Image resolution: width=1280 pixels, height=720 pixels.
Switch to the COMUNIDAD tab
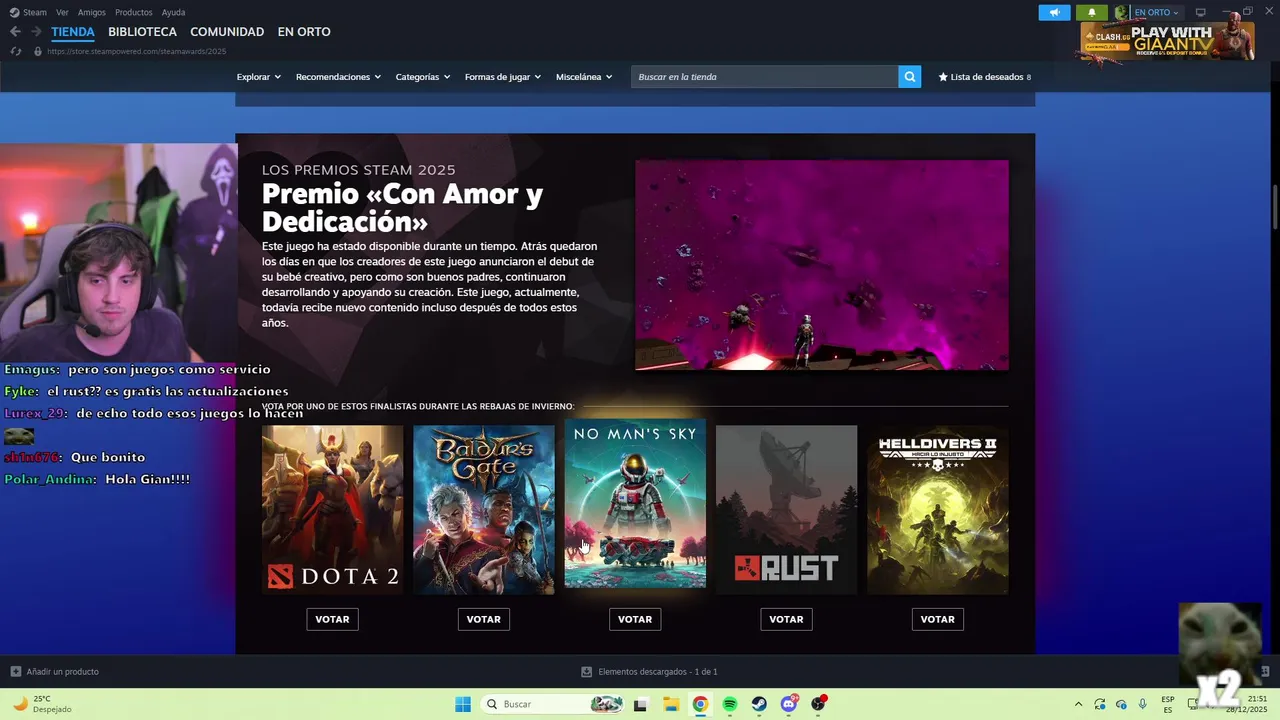(x=227, y=32)
